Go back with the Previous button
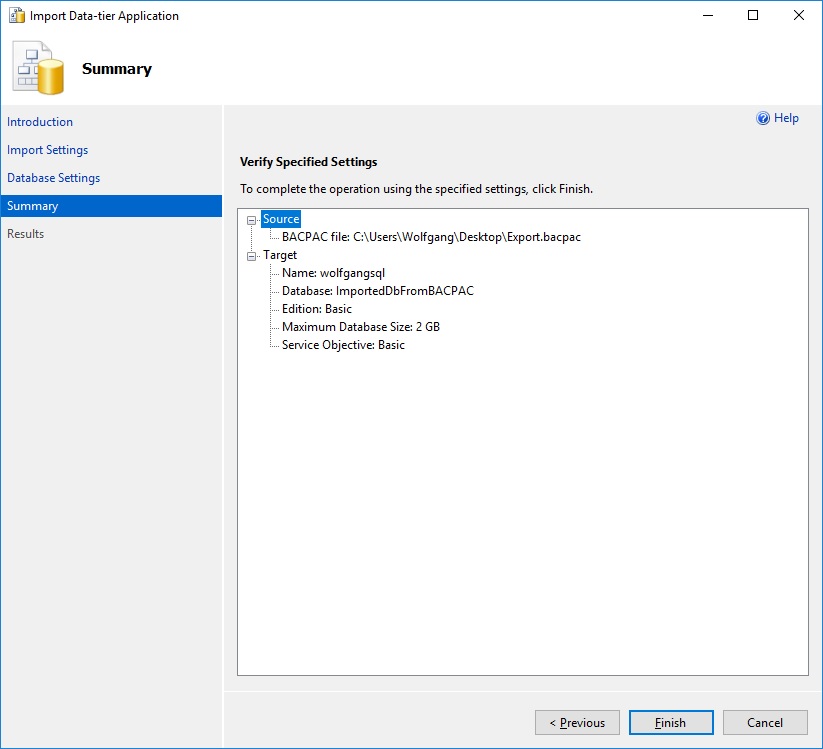This screenshot has height=749, width=823. tap(577, 723)
